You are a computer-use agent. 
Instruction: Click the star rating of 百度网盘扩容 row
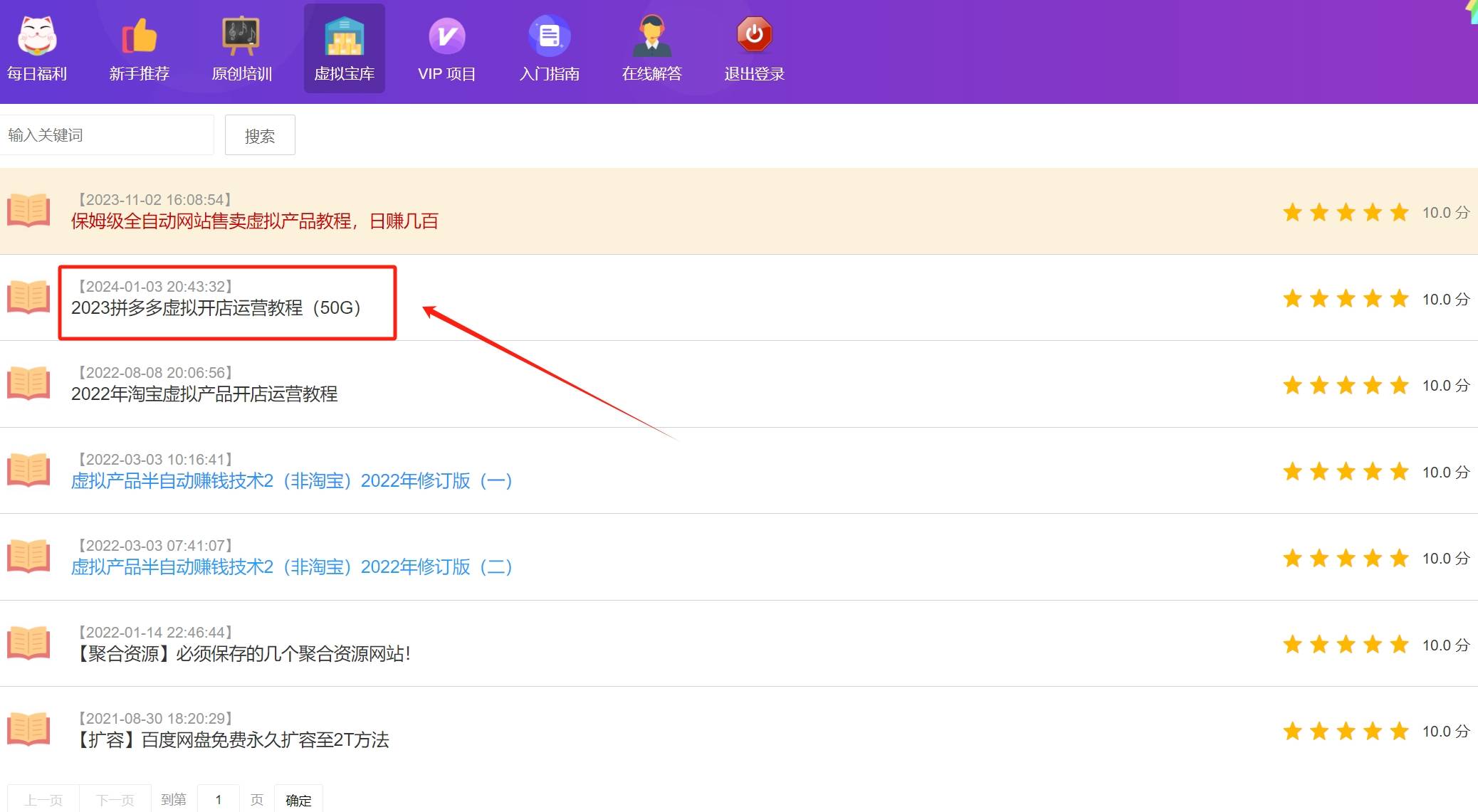[1346, 731]
